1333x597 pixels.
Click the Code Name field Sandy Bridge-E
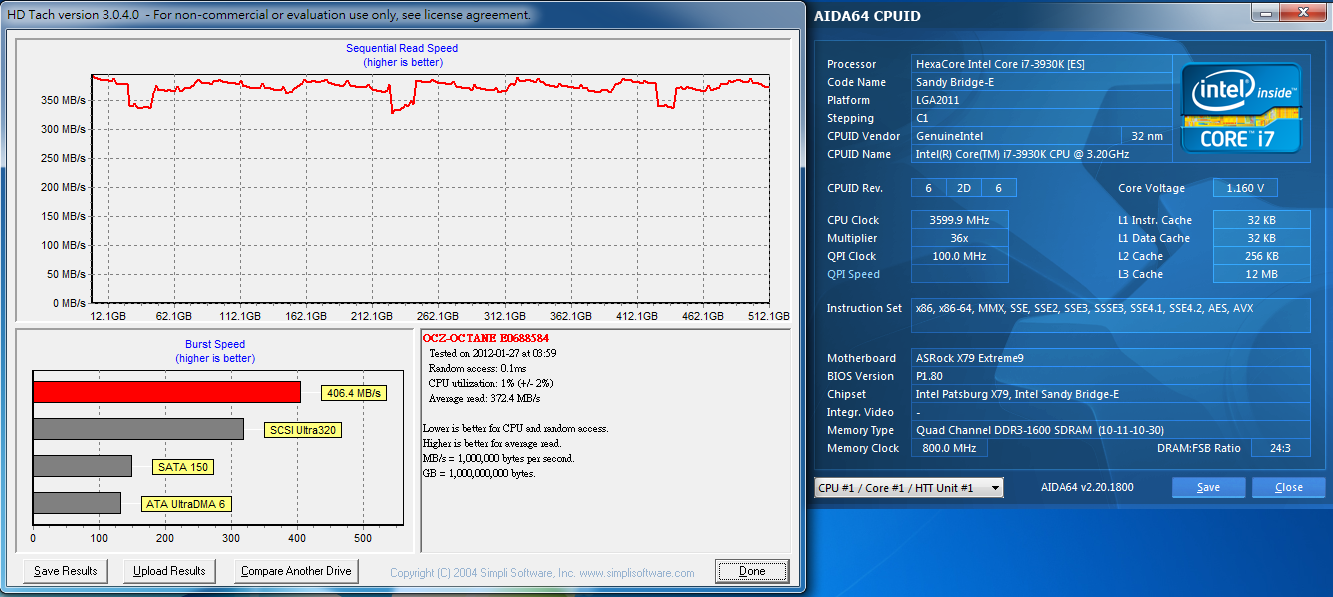1041,82
